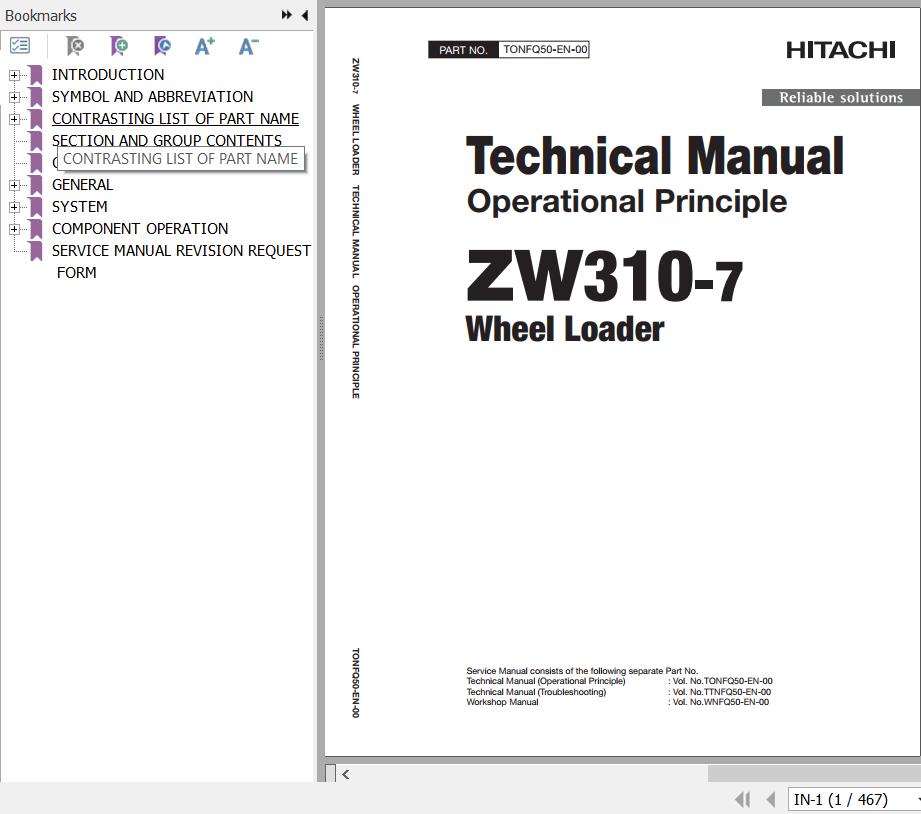This screenshot has height=814, width=921.
Task: Expand the SYSTEM bookmark node
Action: tap(14, 207)
